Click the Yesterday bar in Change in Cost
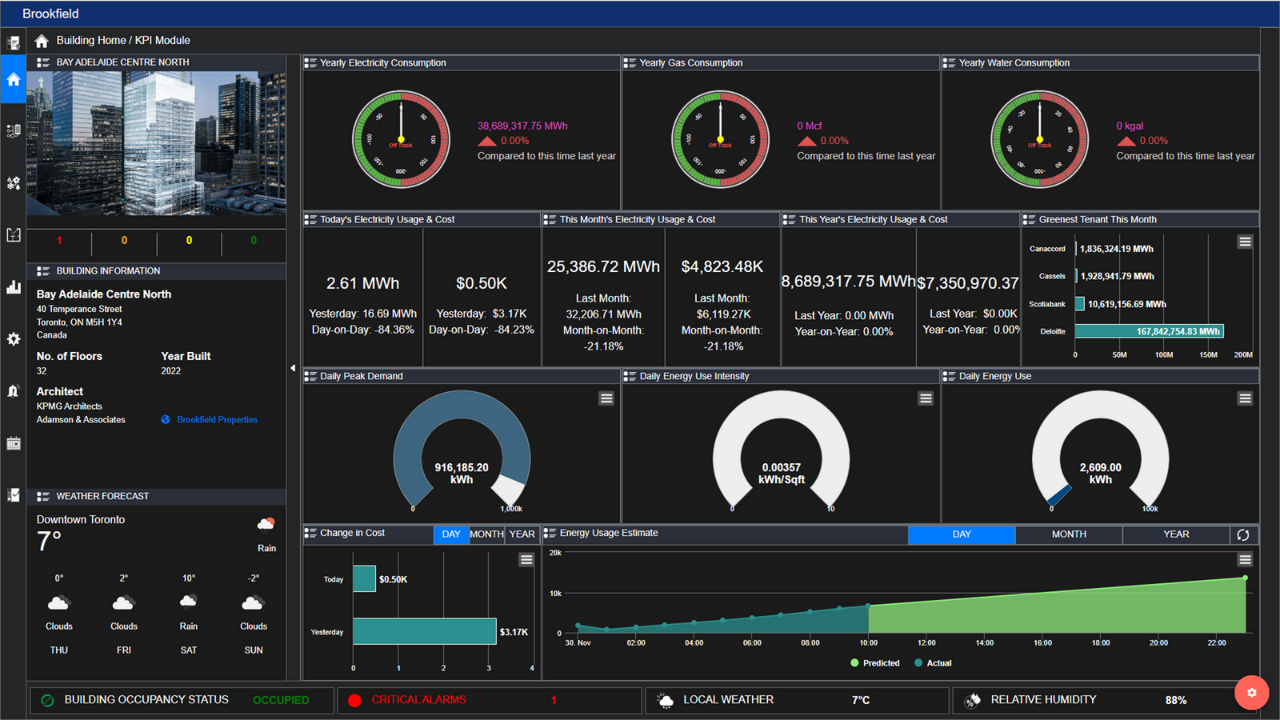Viewport: 1280px width, 720px height. click(x=425, y=632)
